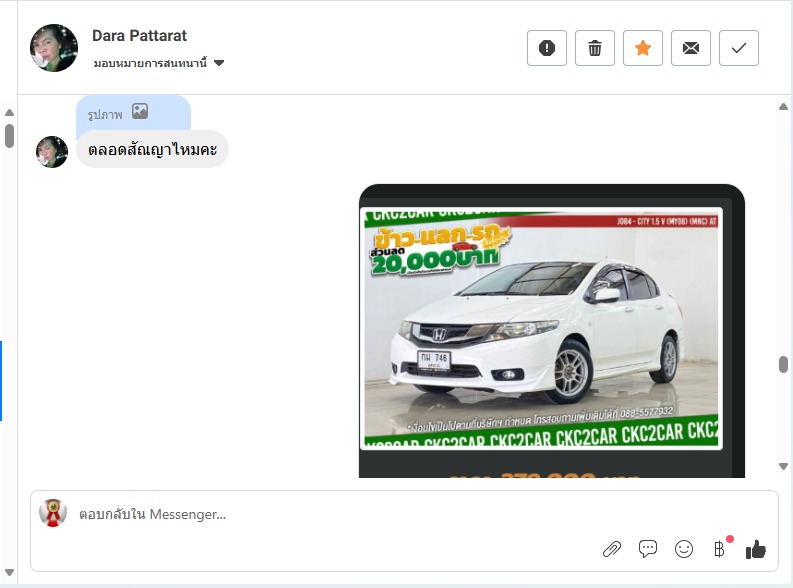Open Dara Pattarat's profile name
This screenshot has height=588, width=793.
tap(139, 36)
